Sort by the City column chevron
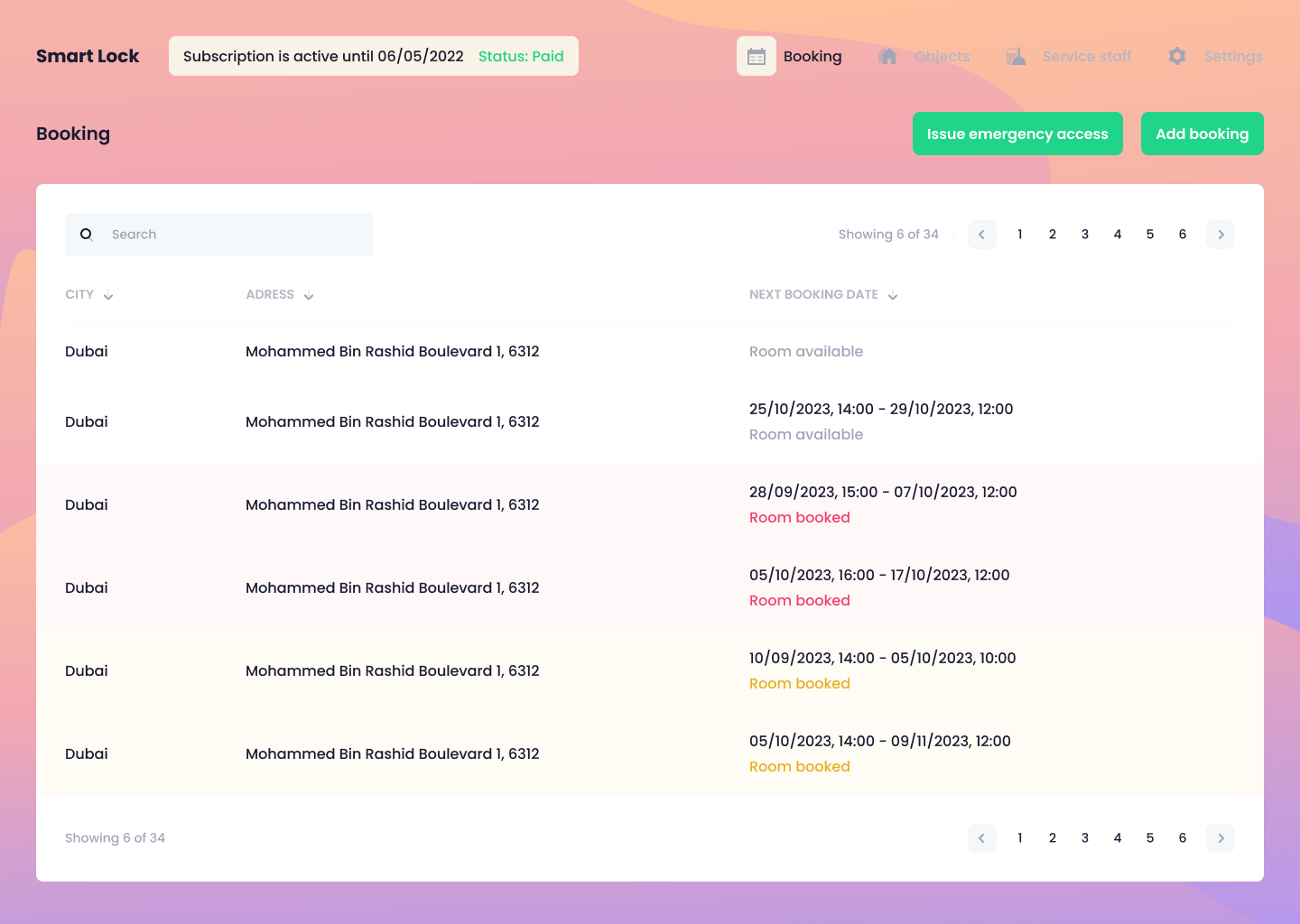1300x924 pixels. (x=108, y=296)
